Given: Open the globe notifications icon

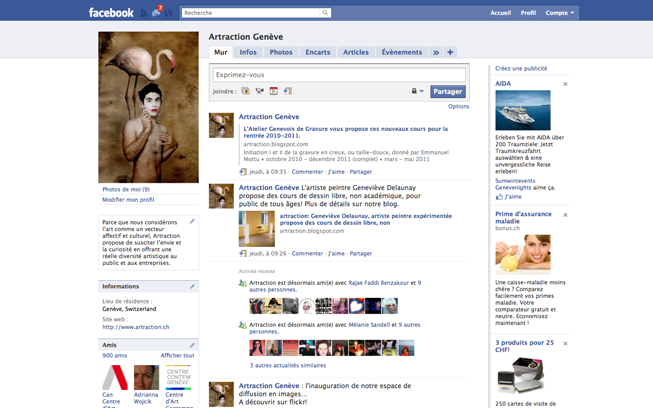Looking at the screenshot, I should coord(168,13).
